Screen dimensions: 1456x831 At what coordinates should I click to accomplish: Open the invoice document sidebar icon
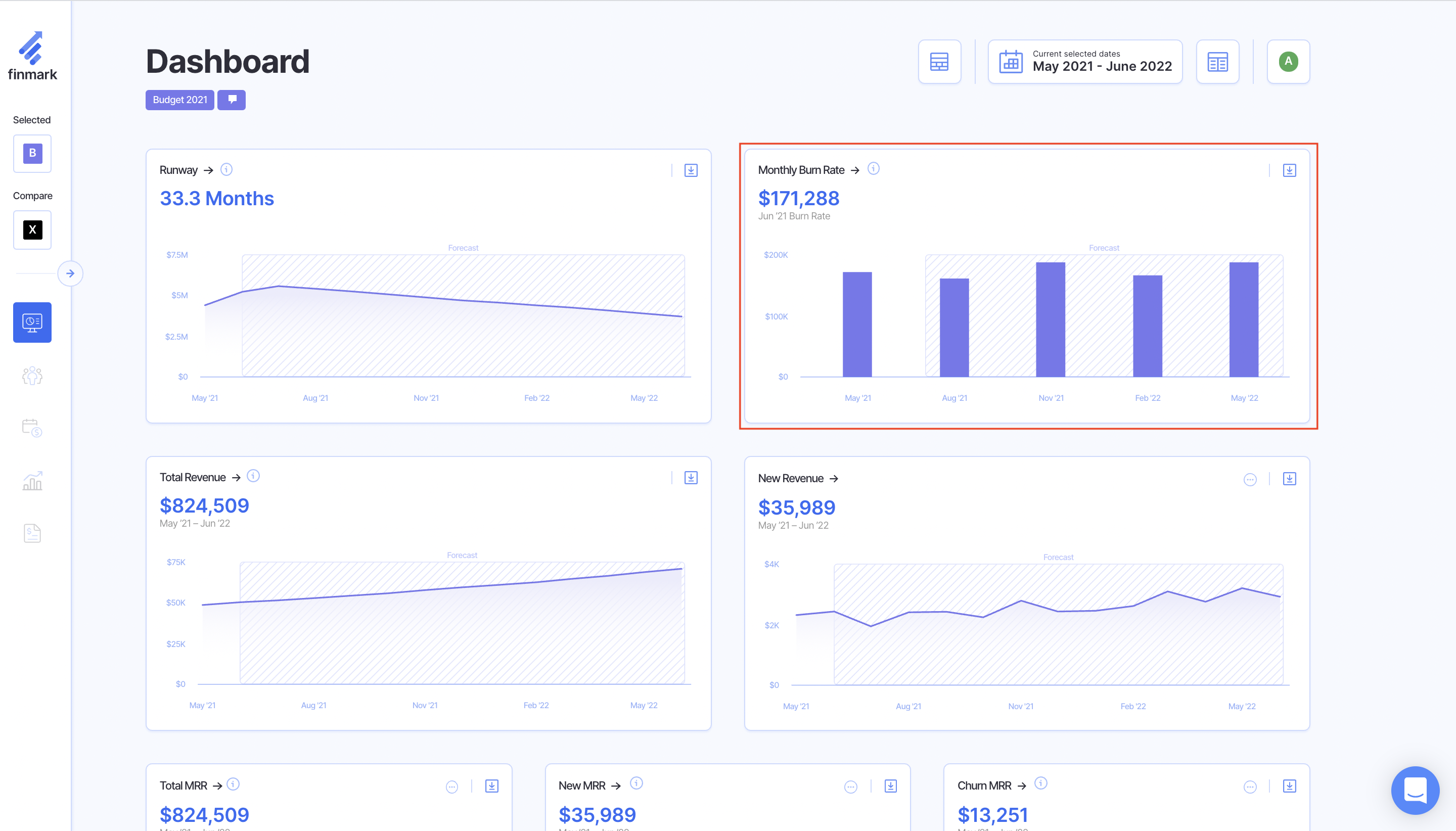pyautogui.click(x=32, y=533)
